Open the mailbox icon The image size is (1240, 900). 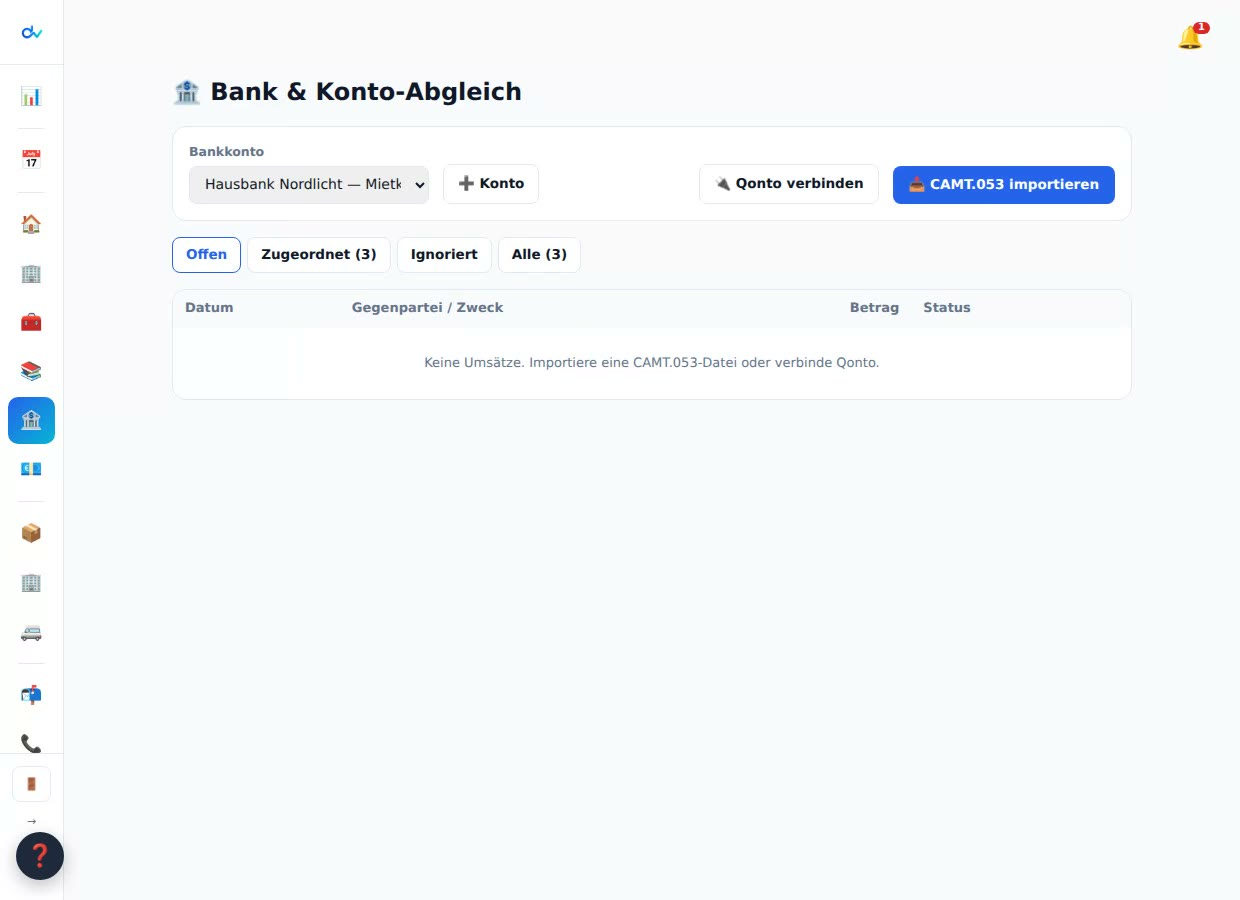coord(31,695)
